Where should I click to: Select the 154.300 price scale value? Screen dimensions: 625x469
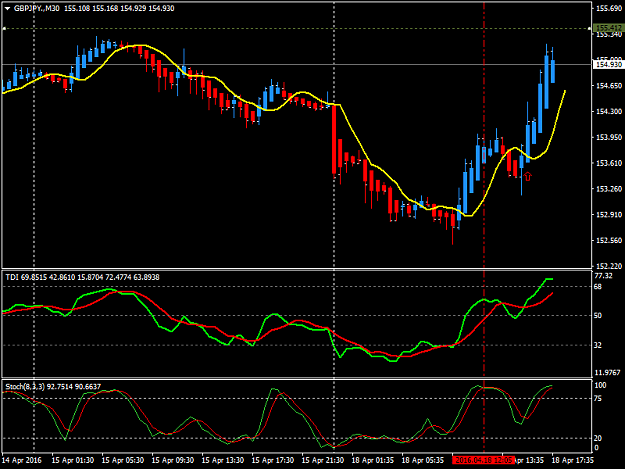[609, 112]
